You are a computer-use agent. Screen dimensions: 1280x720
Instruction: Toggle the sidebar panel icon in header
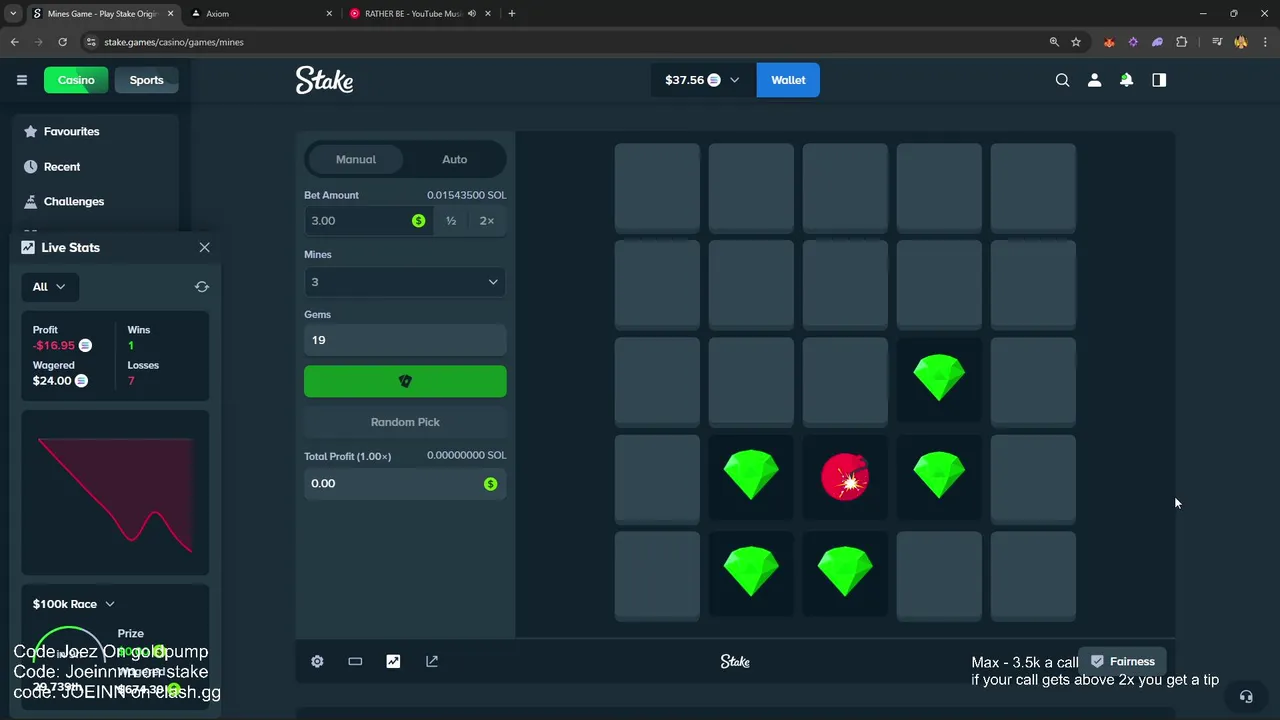[1159, 80]
